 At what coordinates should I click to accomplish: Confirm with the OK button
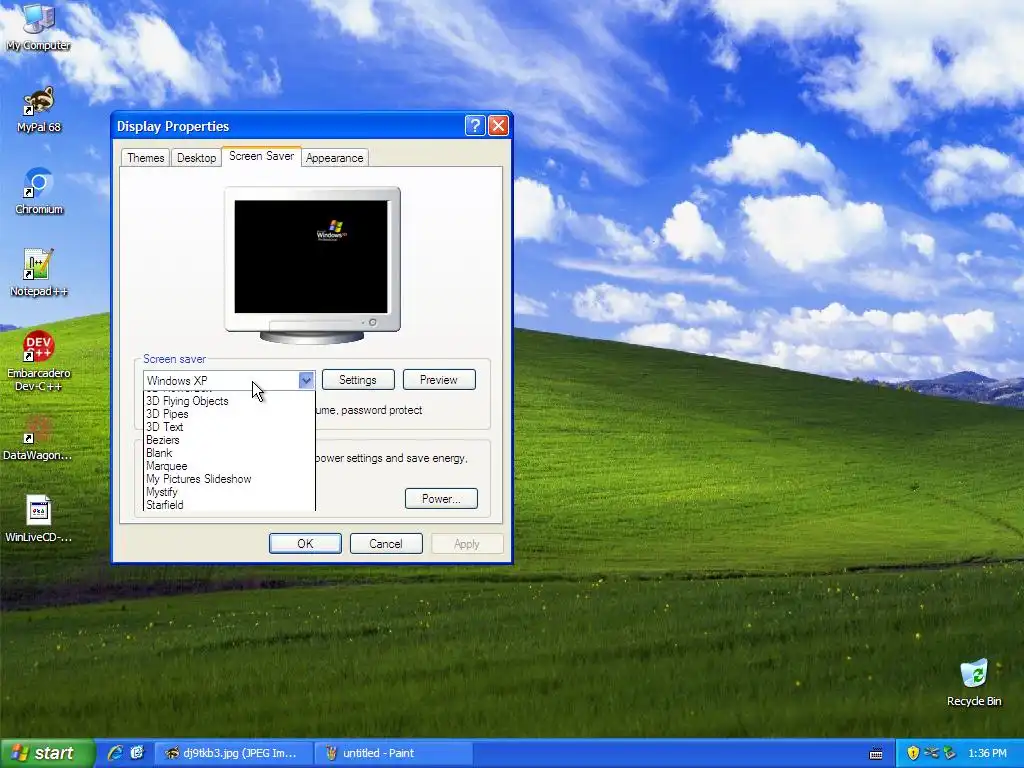pos(305,543)
